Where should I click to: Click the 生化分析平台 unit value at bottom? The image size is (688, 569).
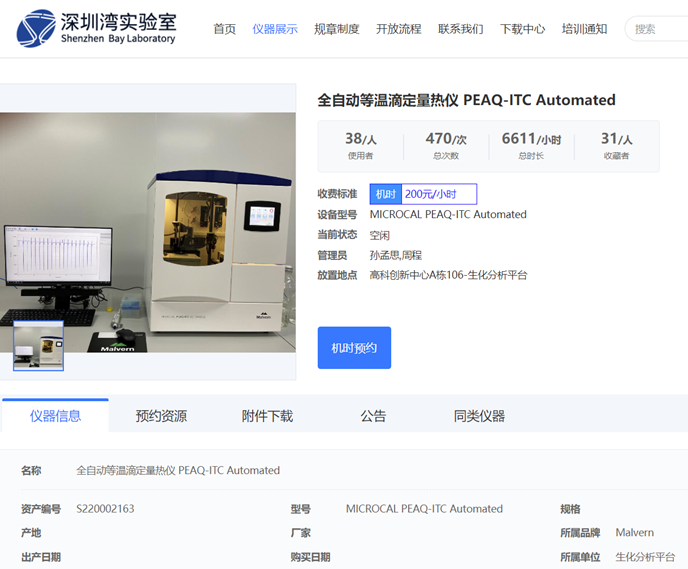coord(645,557)
